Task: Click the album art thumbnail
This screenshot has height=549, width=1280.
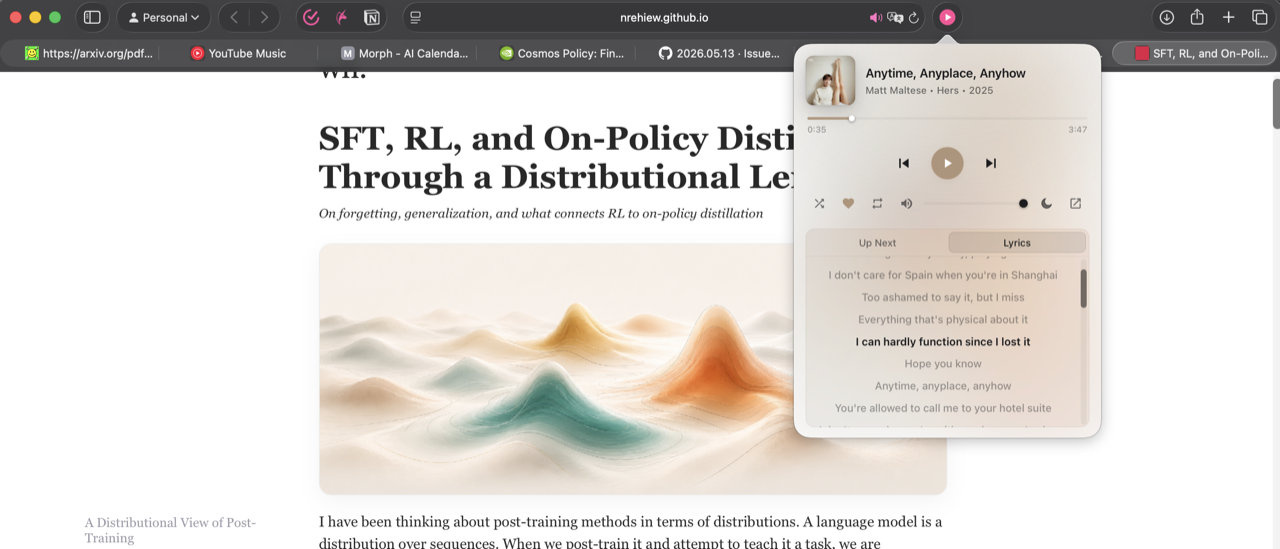Action: tap(830, 81)
